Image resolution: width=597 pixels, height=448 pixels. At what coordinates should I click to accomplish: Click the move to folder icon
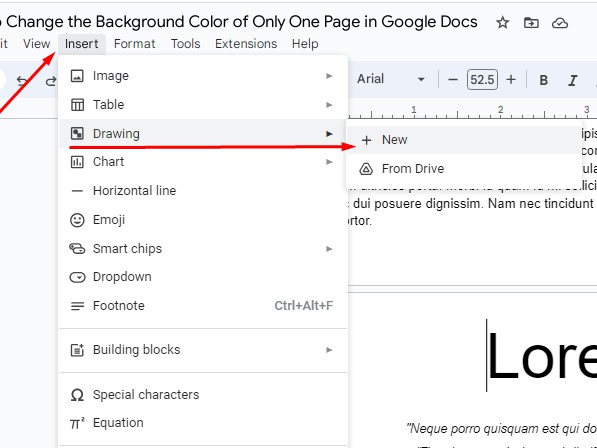point(531,23)
